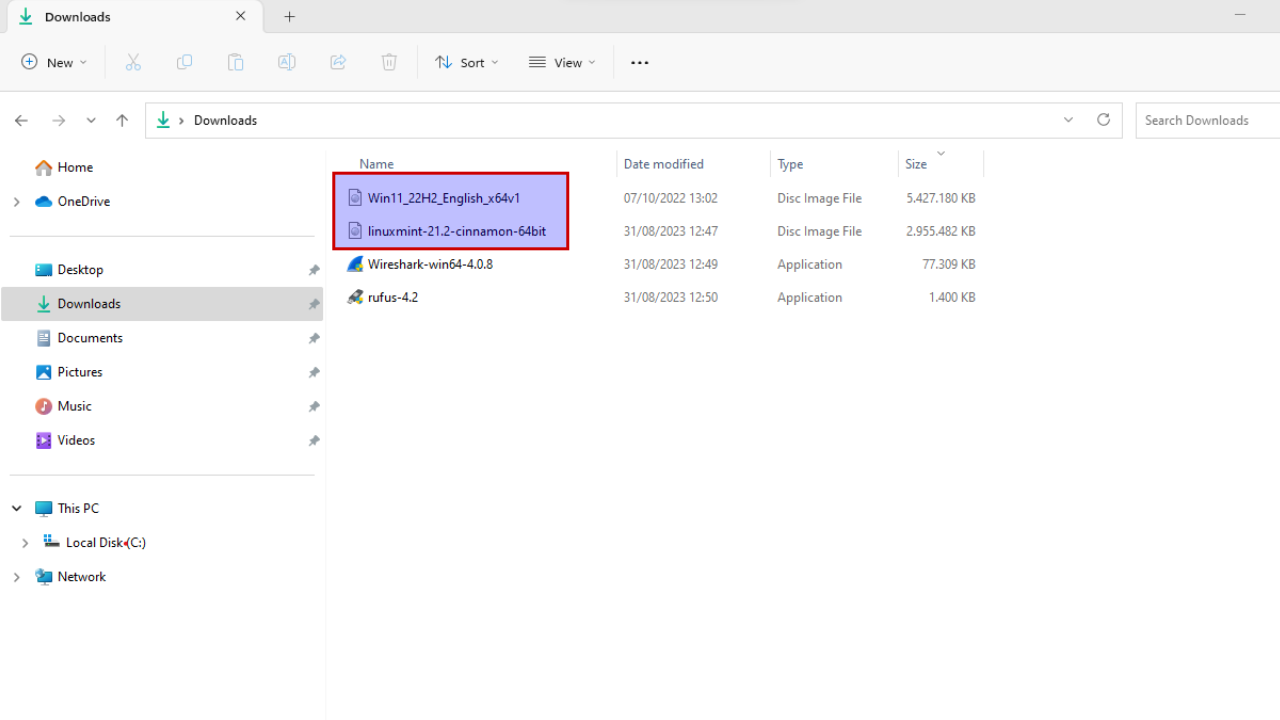Unpin Desktop using its pin icon
This screenshot has height=720, width=1280.
(x=314, y=270)
